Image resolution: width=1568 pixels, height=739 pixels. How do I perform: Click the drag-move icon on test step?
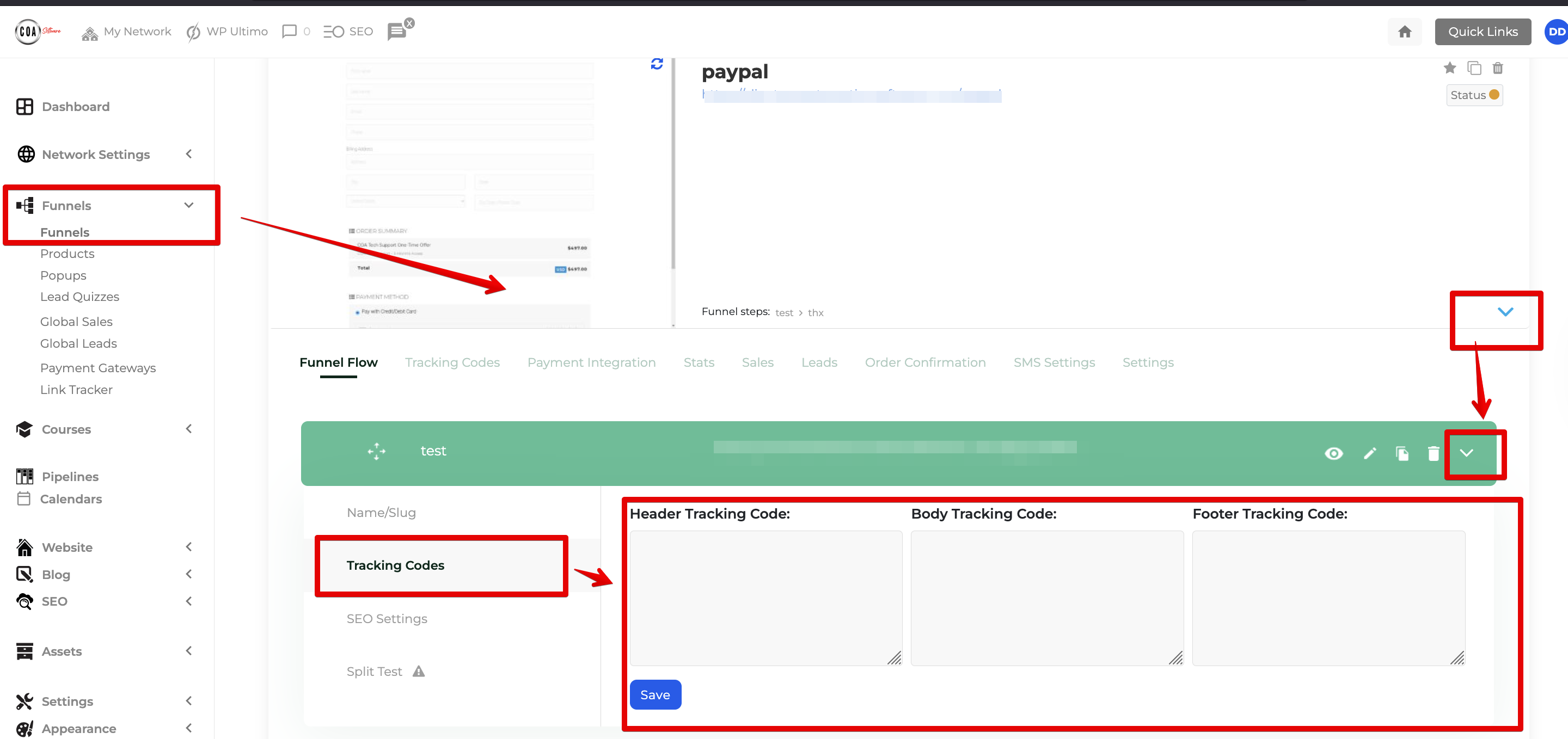pos(376,451)
